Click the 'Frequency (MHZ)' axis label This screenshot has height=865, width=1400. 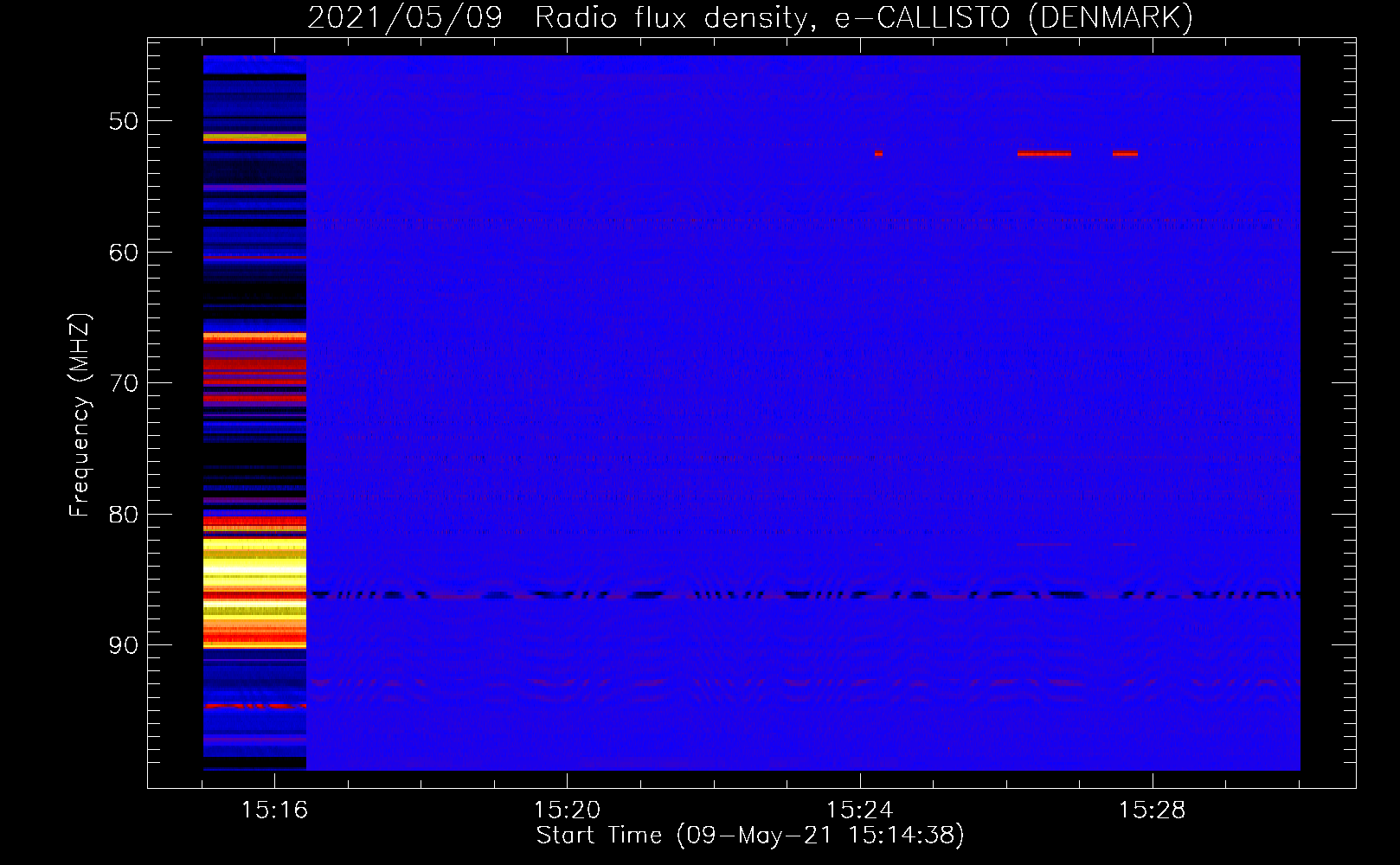[80, 414]
